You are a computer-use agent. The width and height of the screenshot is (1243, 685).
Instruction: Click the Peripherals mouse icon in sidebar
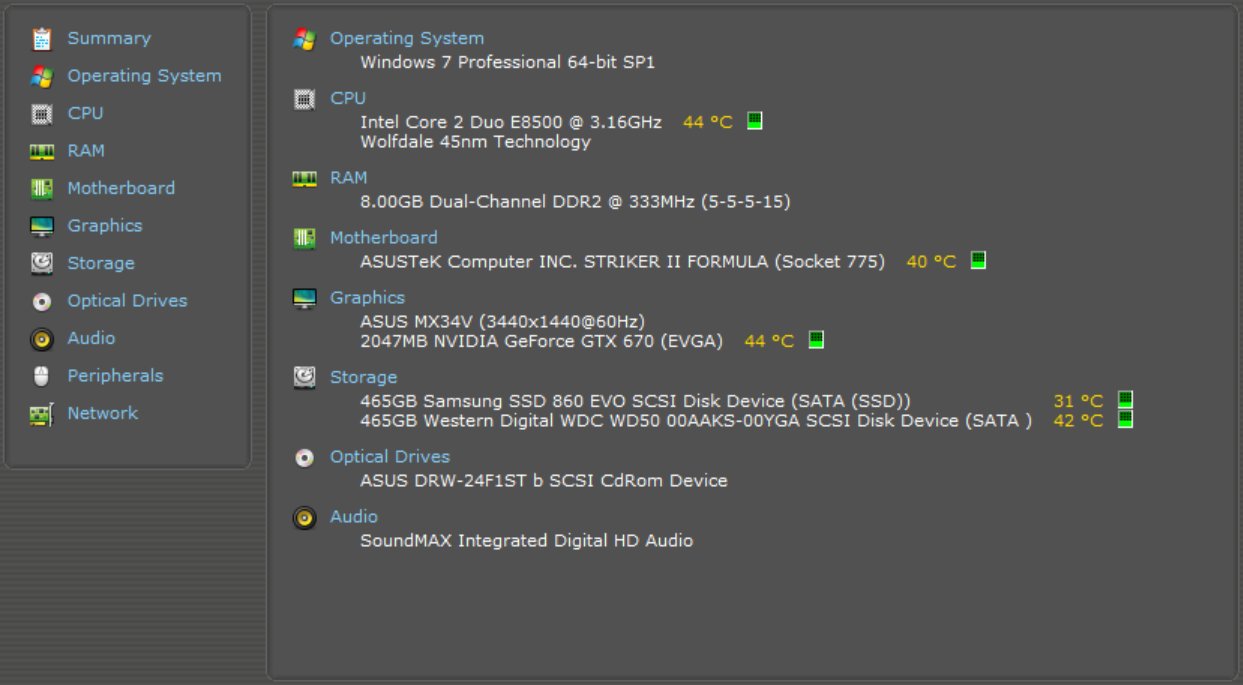pyautogui.click(x=41, y=376)
